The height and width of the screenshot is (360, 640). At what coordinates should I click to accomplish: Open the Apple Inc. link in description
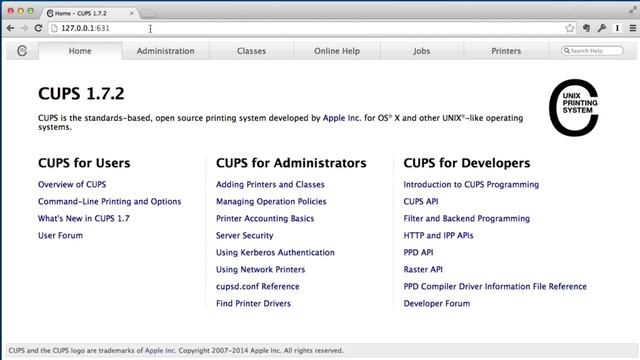342,118
